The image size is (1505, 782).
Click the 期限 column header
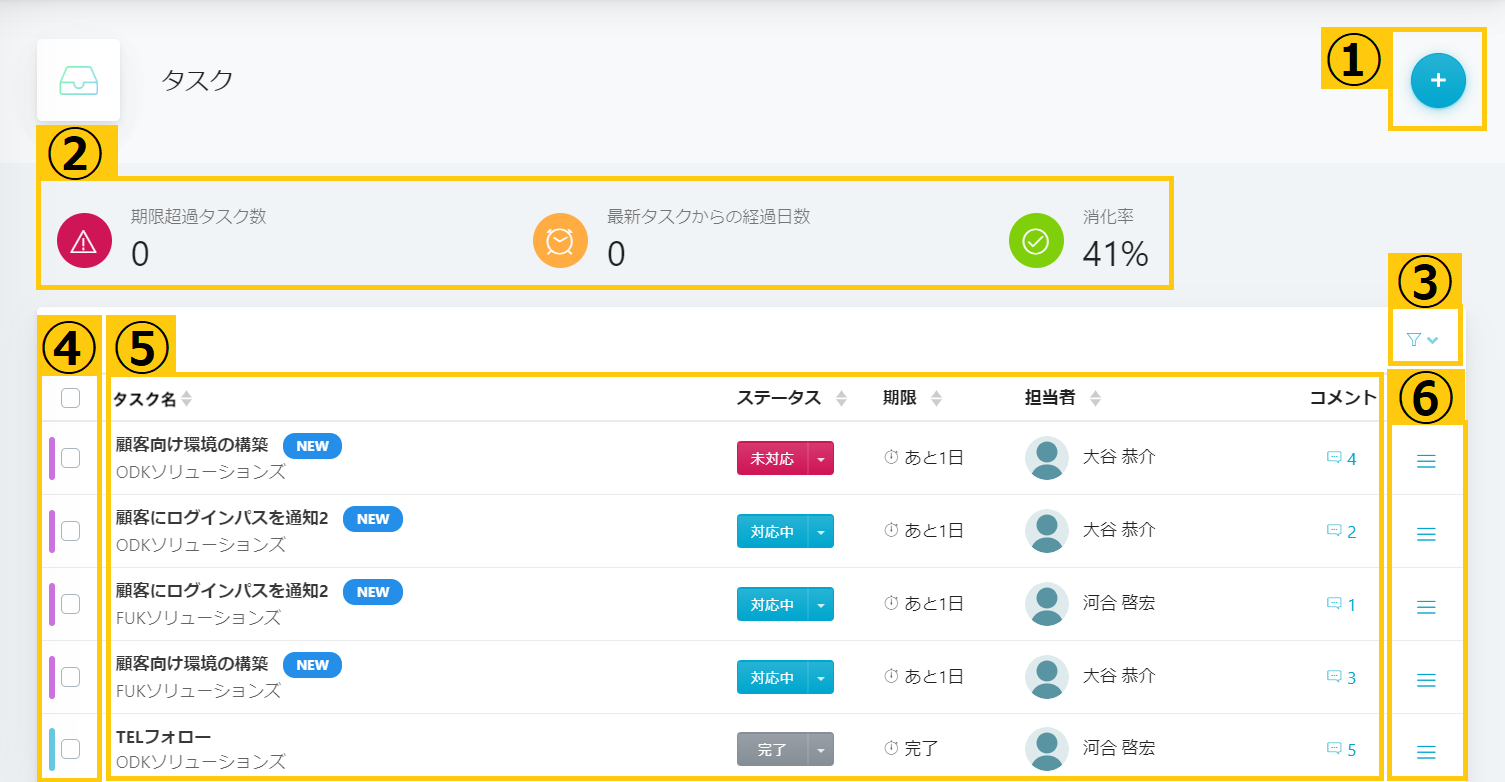[900, 398]
